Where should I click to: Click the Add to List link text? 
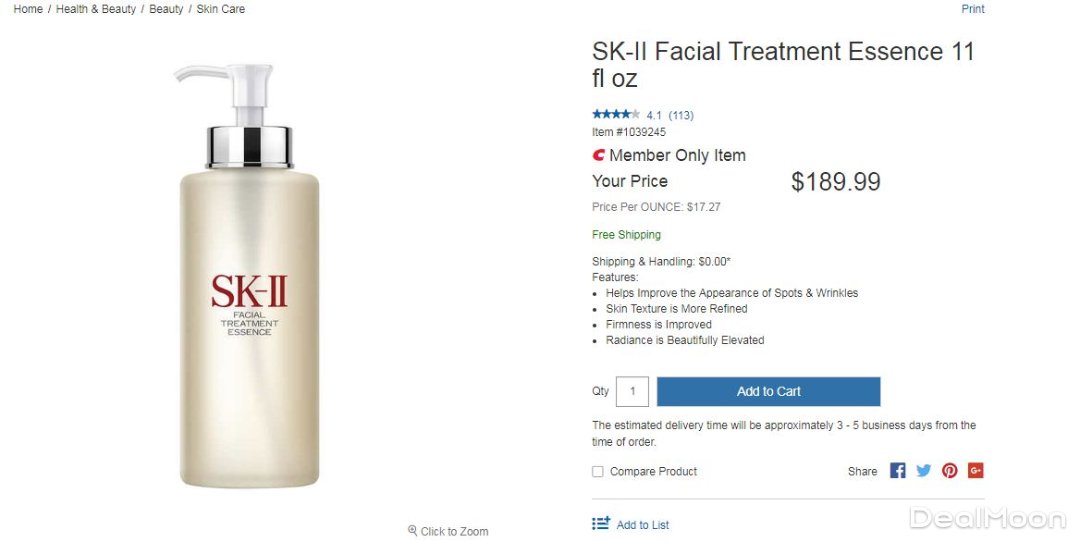pos(643,525)
